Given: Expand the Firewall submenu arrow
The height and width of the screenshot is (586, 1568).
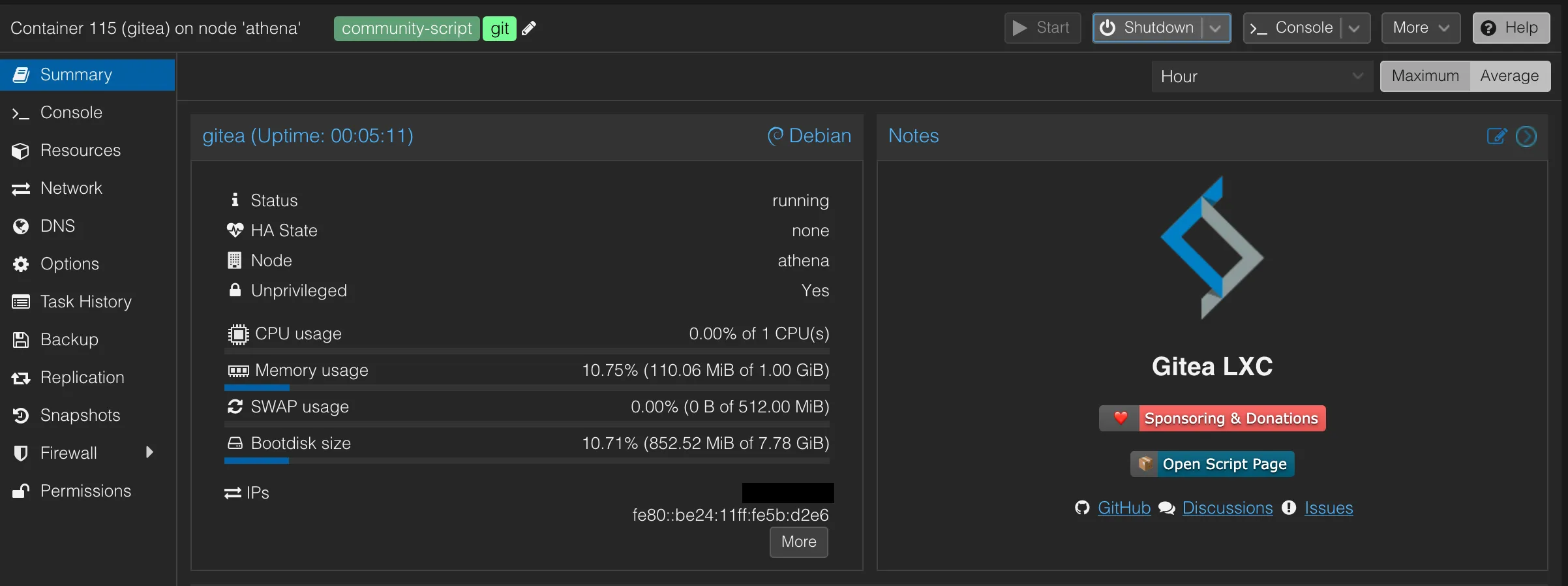Looking at the screenshot, I should tap(149, 452).
